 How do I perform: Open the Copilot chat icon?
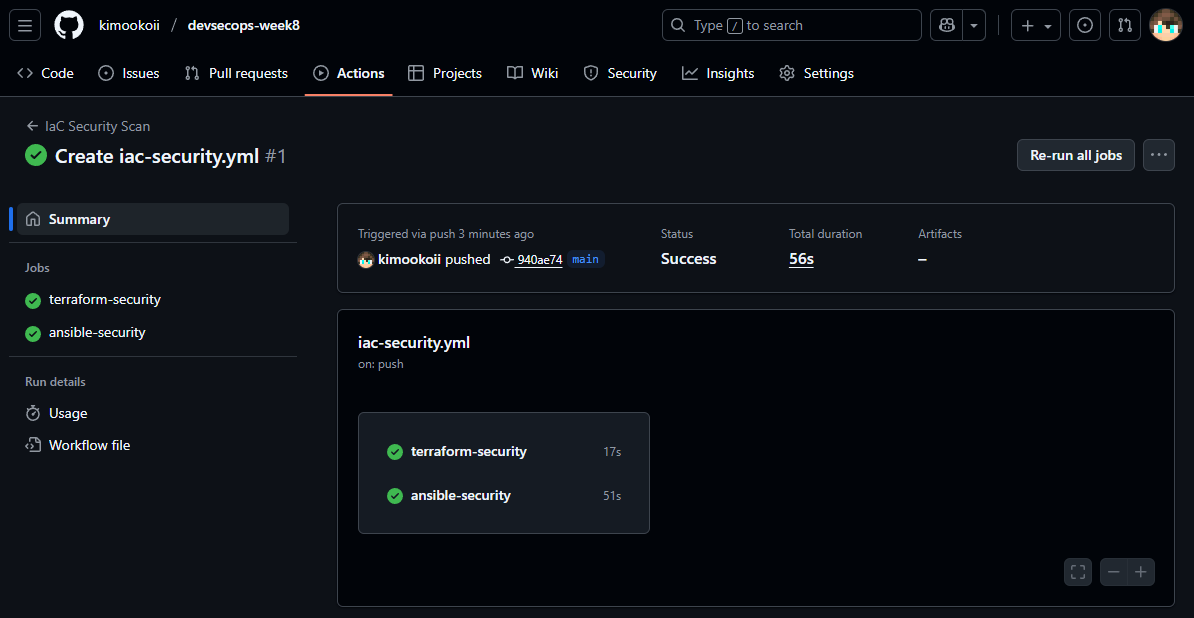946,25
